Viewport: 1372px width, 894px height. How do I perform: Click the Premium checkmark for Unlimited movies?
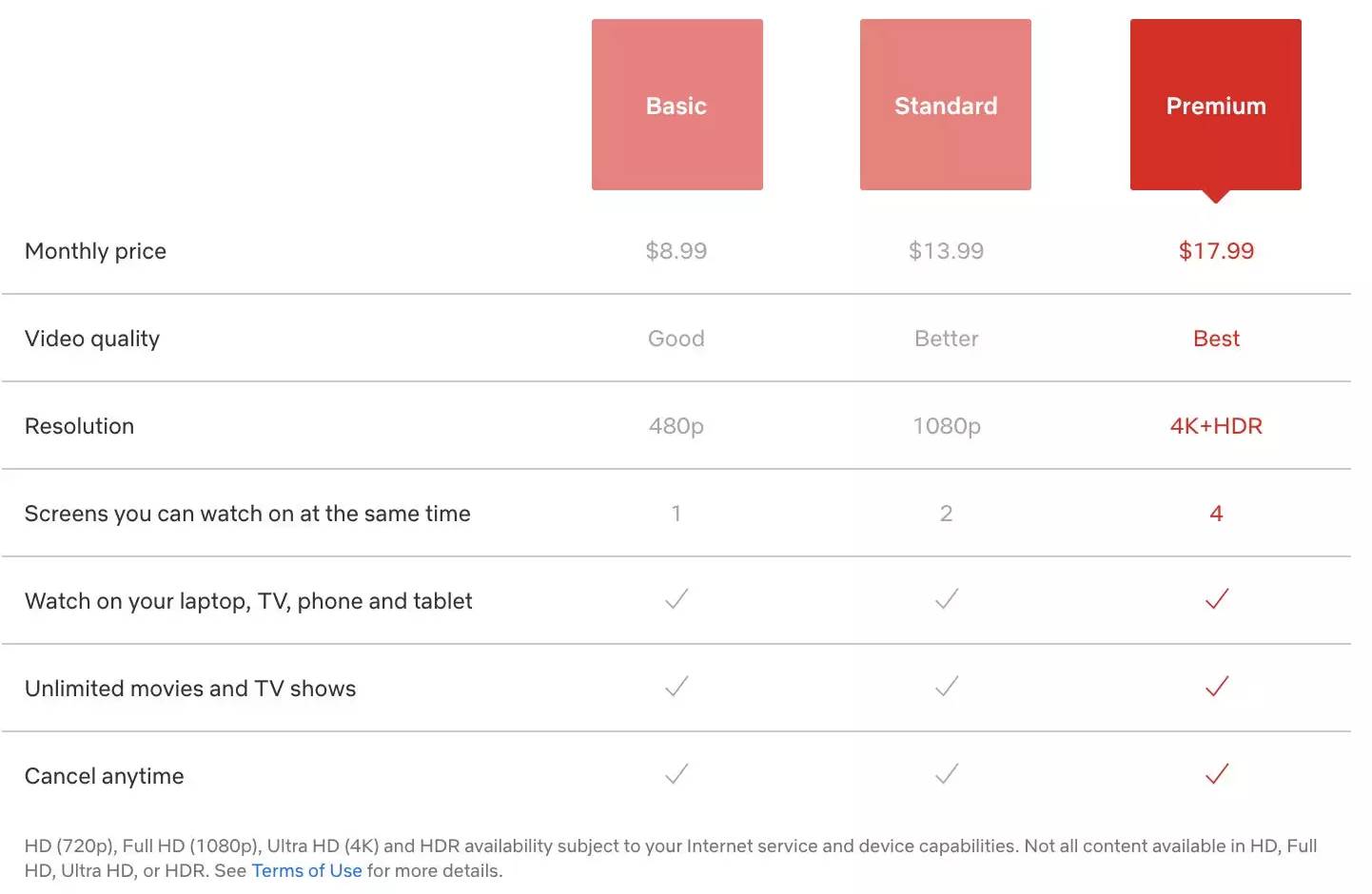(1216, 687)
